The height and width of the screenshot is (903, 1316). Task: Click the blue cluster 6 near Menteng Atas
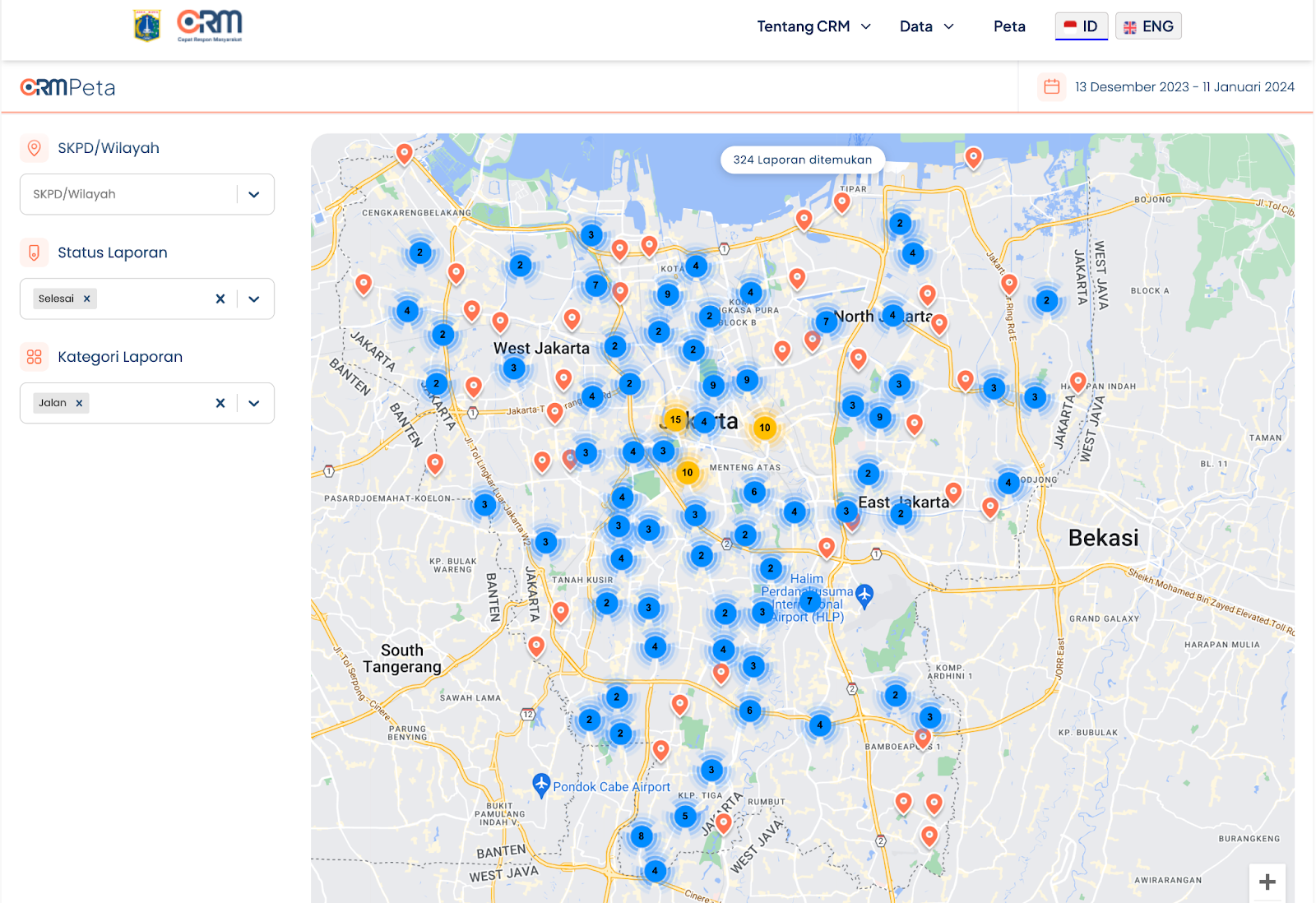pos(754,492)
